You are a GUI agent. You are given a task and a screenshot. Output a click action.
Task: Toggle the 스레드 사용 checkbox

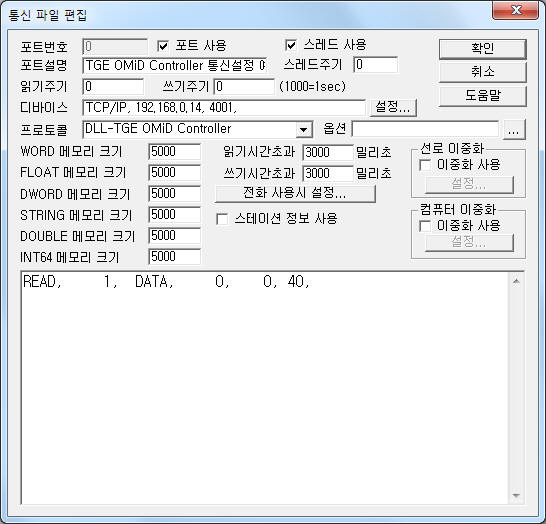coord(291,45)
